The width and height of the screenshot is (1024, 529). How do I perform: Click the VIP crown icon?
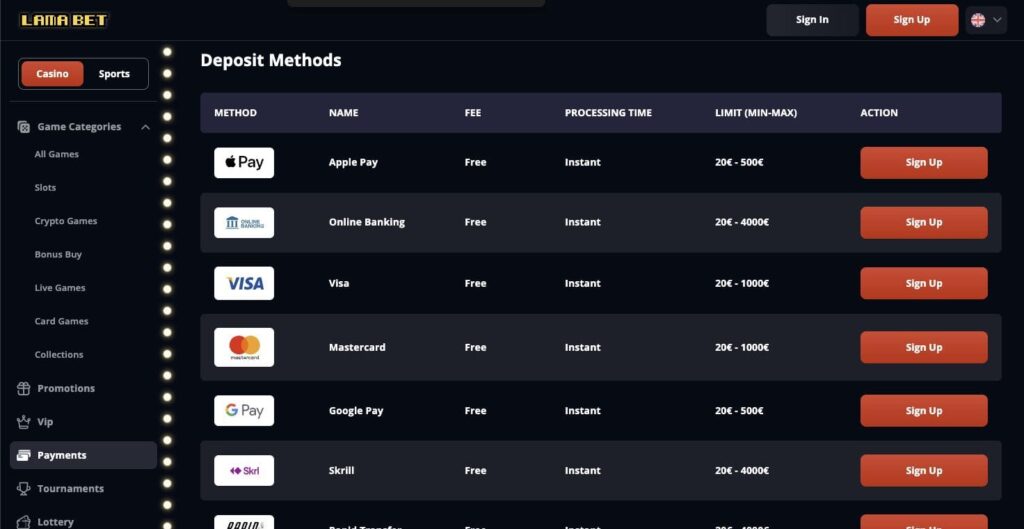(24, 422)
